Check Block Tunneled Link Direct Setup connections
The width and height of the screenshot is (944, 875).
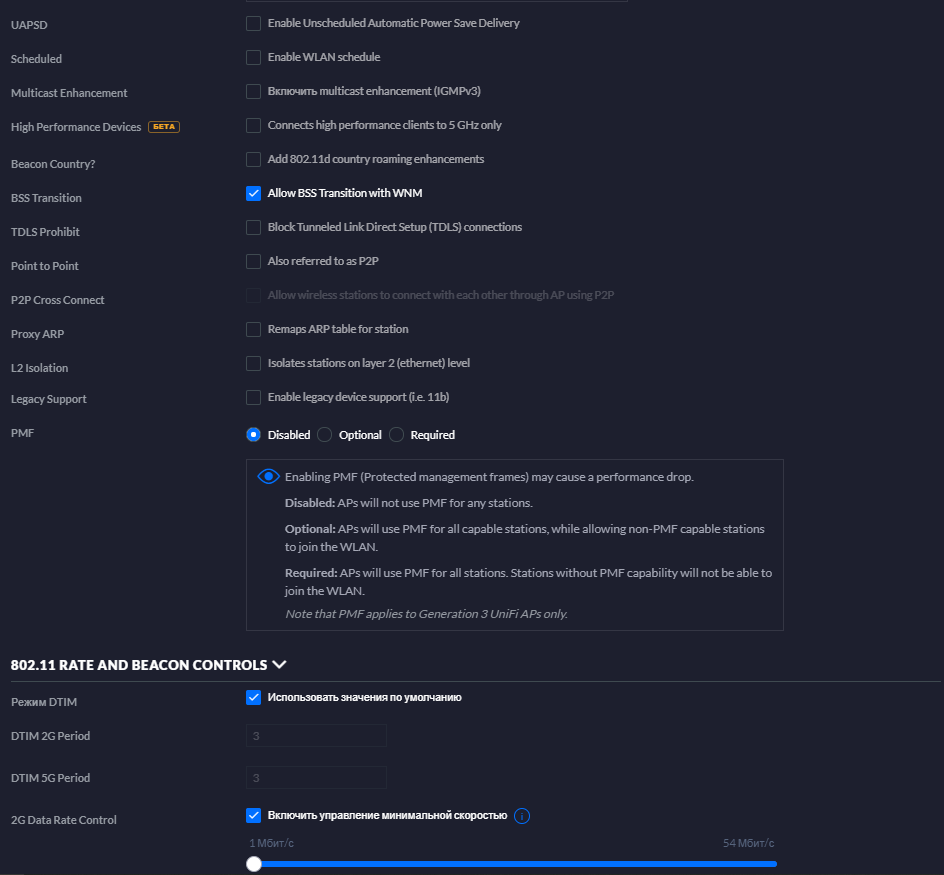pyautogui.click(x=254, y=227)
